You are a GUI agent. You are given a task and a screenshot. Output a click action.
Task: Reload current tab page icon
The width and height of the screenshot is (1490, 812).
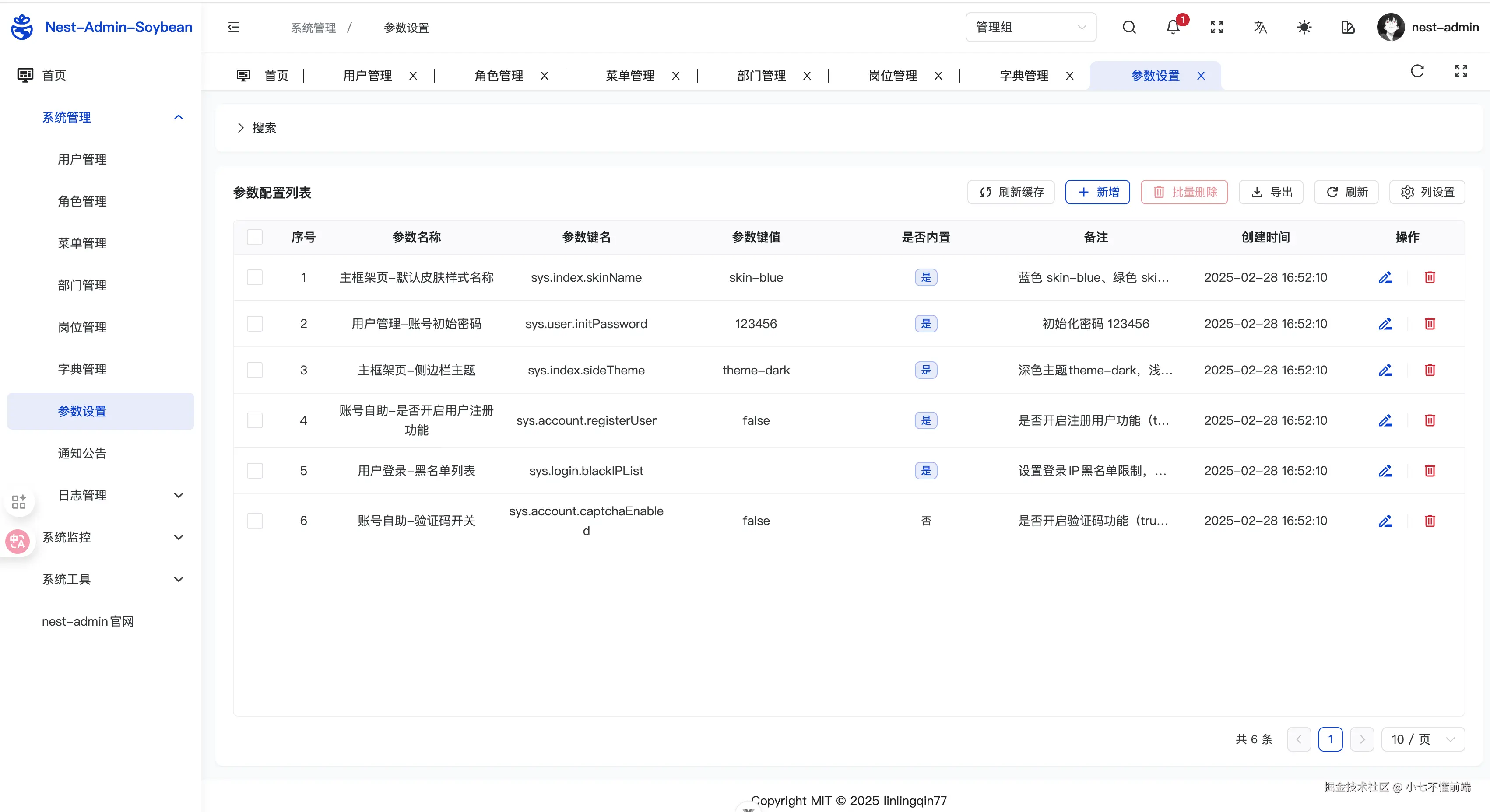click(1416, 71)
